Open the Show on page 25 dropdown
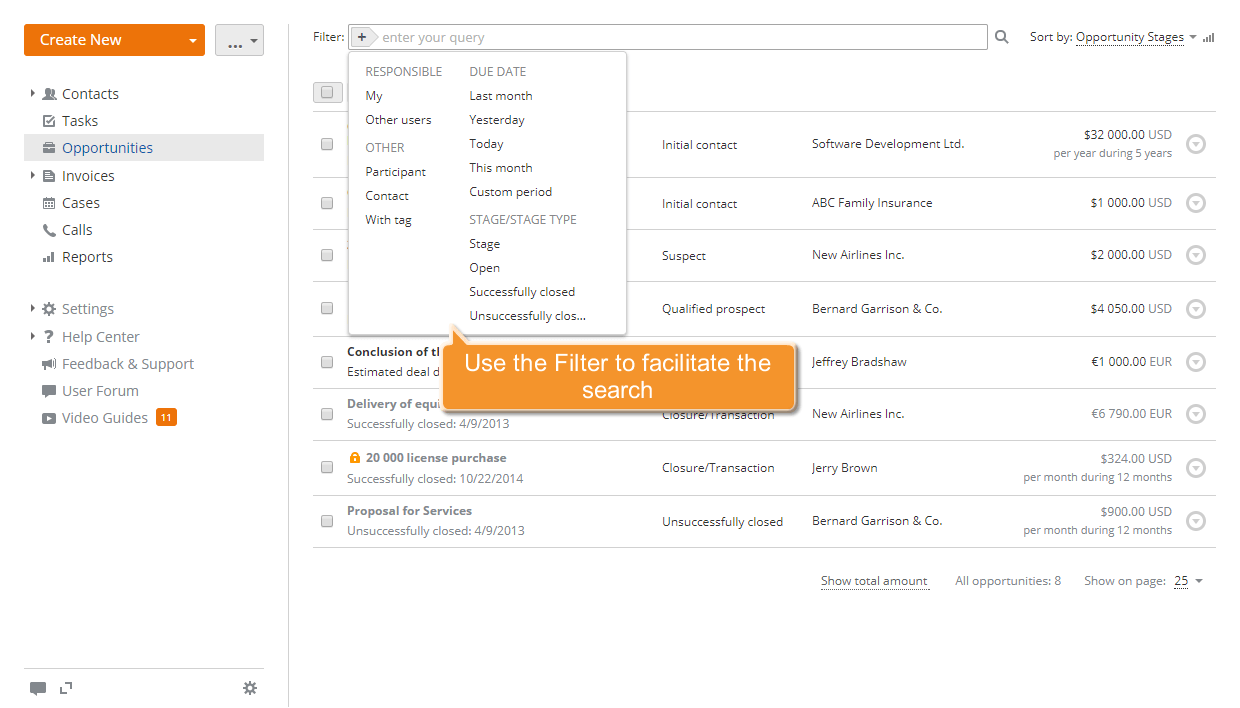 coord(1189,581)
